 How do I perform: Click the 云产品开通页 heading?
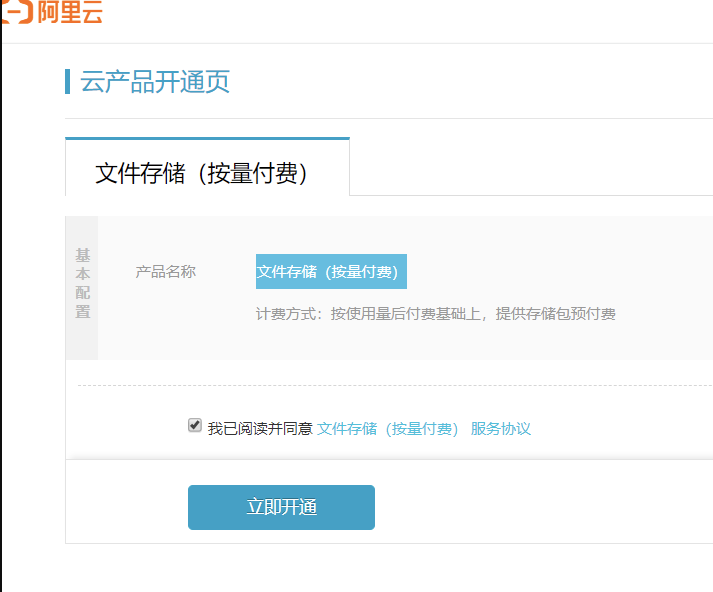coord(155,82)
